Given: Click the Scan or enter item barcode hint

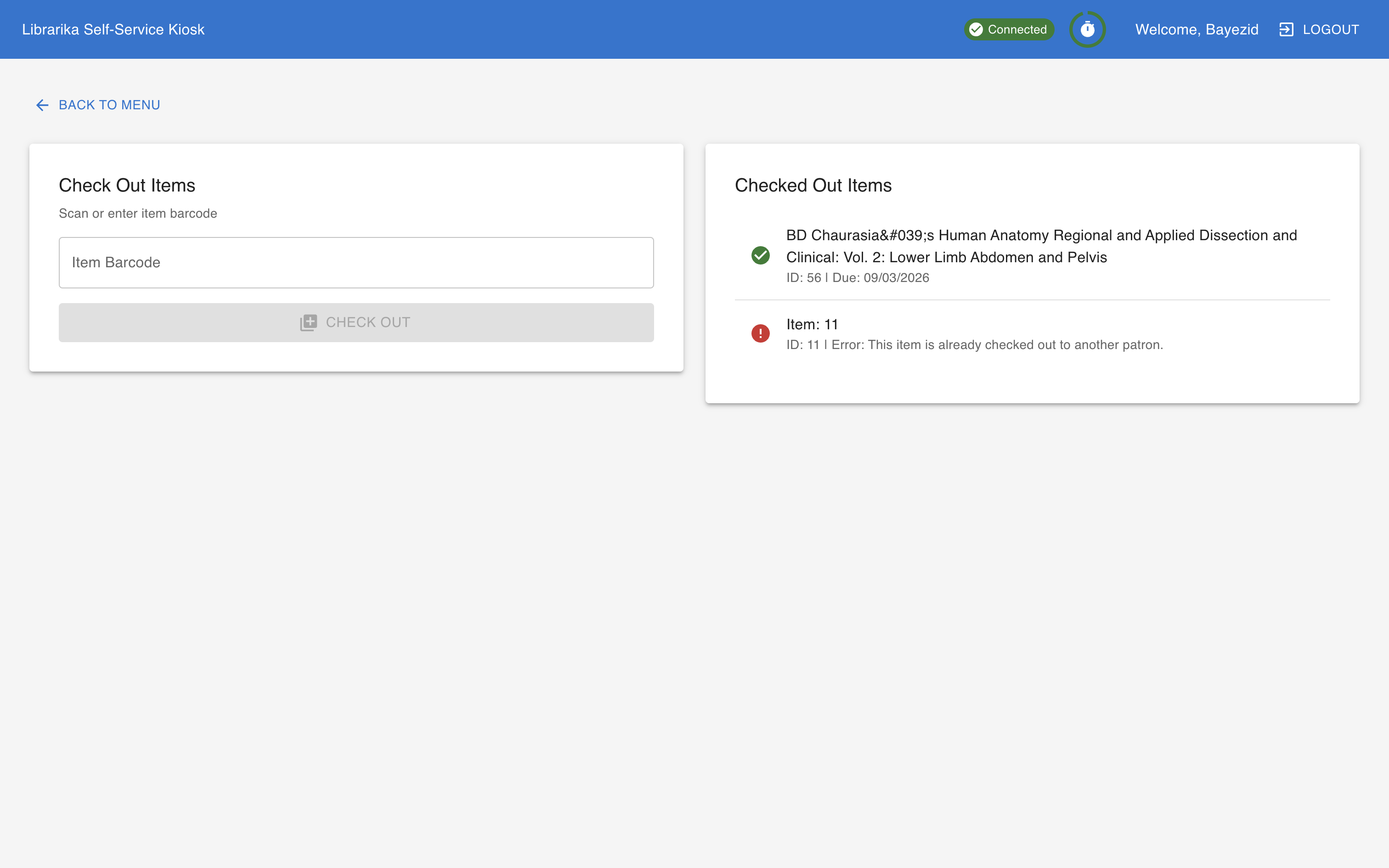Looking at the screenshot, I should pyautogui.click(x=138, y=214).
